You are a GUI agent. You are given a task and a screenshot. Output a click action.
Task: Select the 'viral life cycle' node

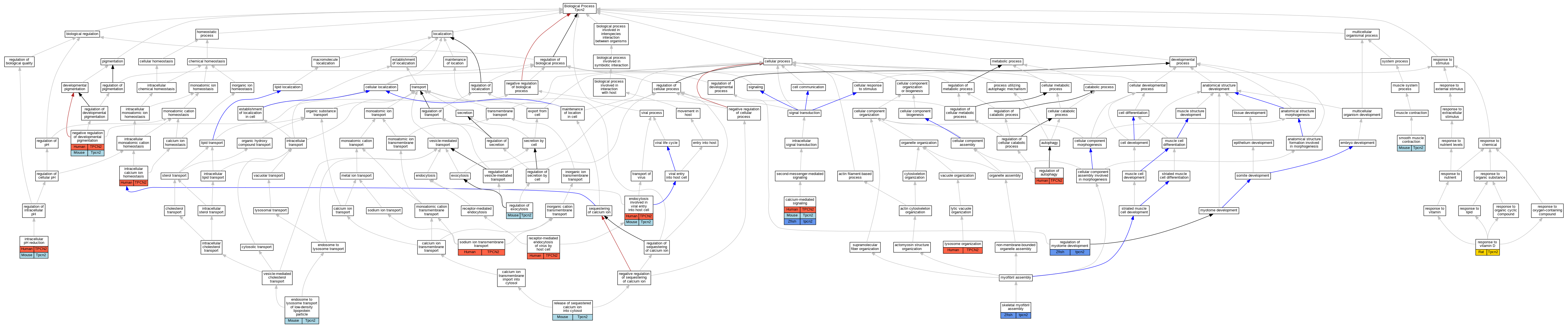666,143
